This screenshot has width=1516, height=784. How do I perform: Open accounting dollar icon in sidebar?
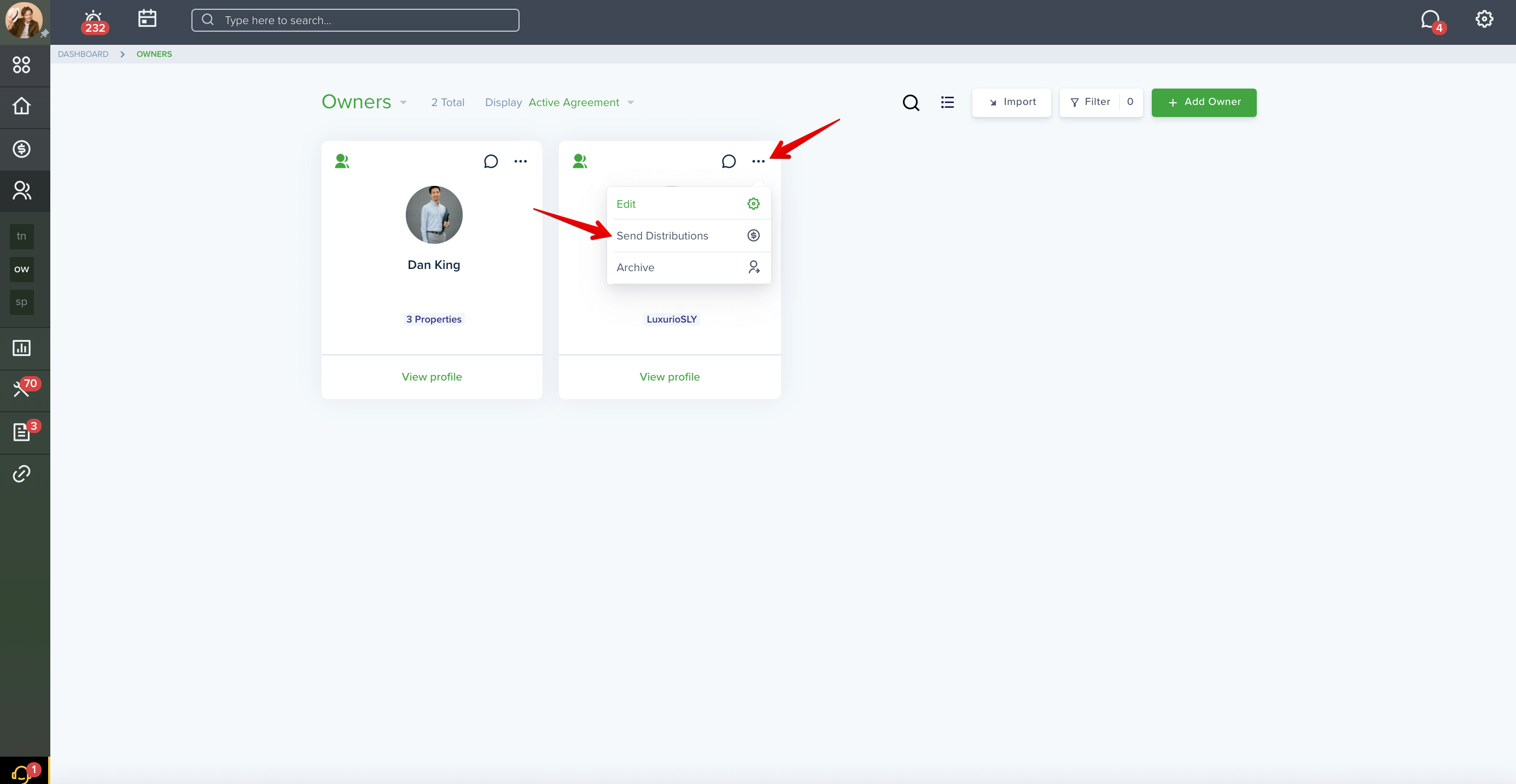22,149
